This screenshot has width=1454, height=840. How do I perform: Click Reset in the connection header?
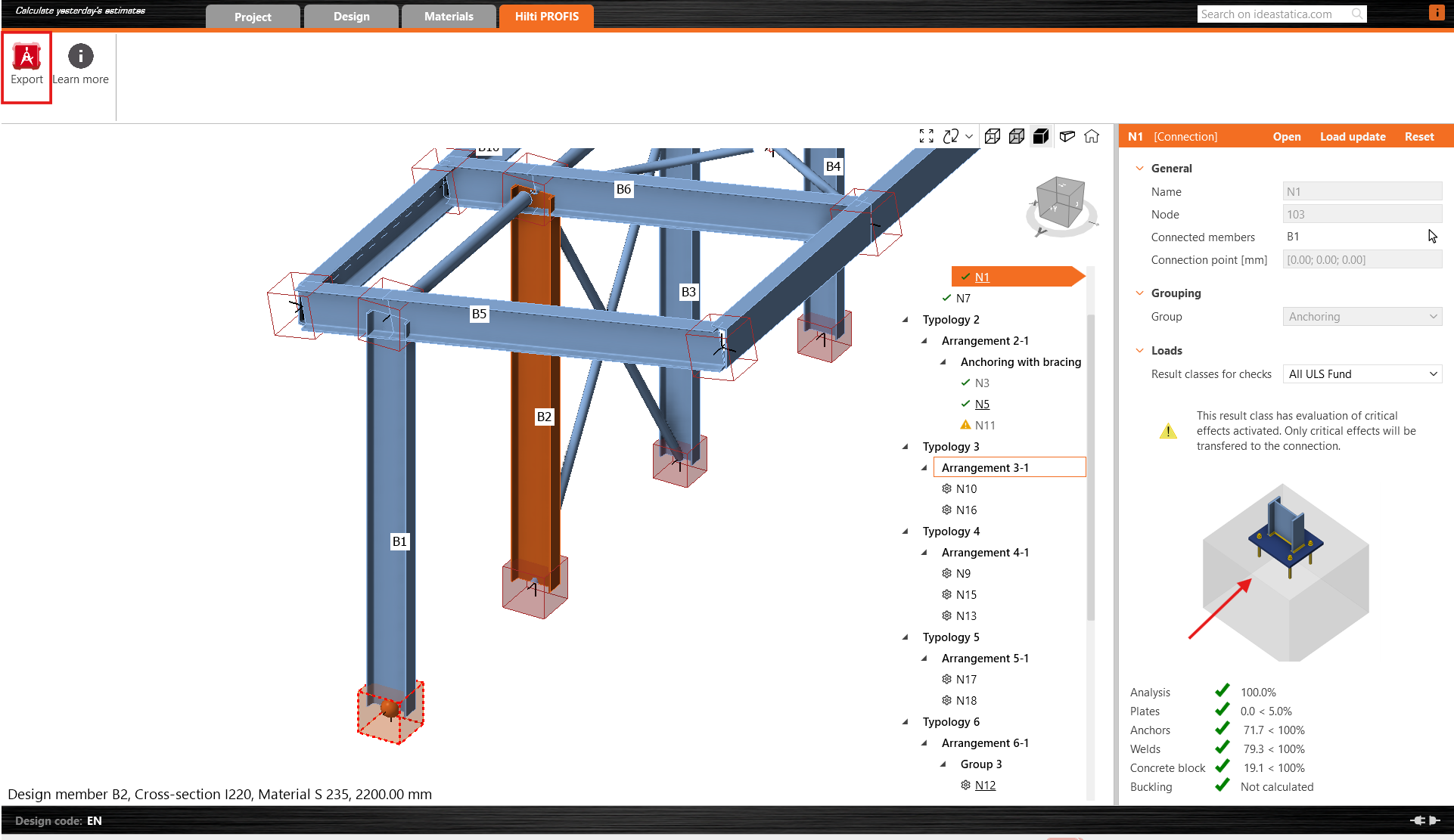[x=1419, y=136]
